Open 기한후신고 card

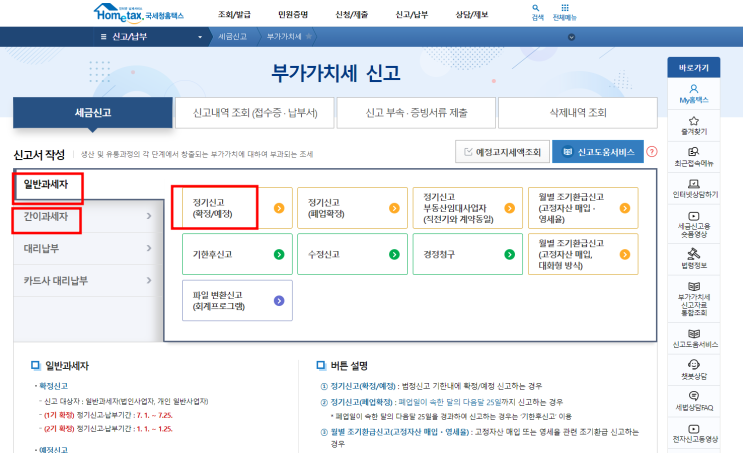coord(237,254)
